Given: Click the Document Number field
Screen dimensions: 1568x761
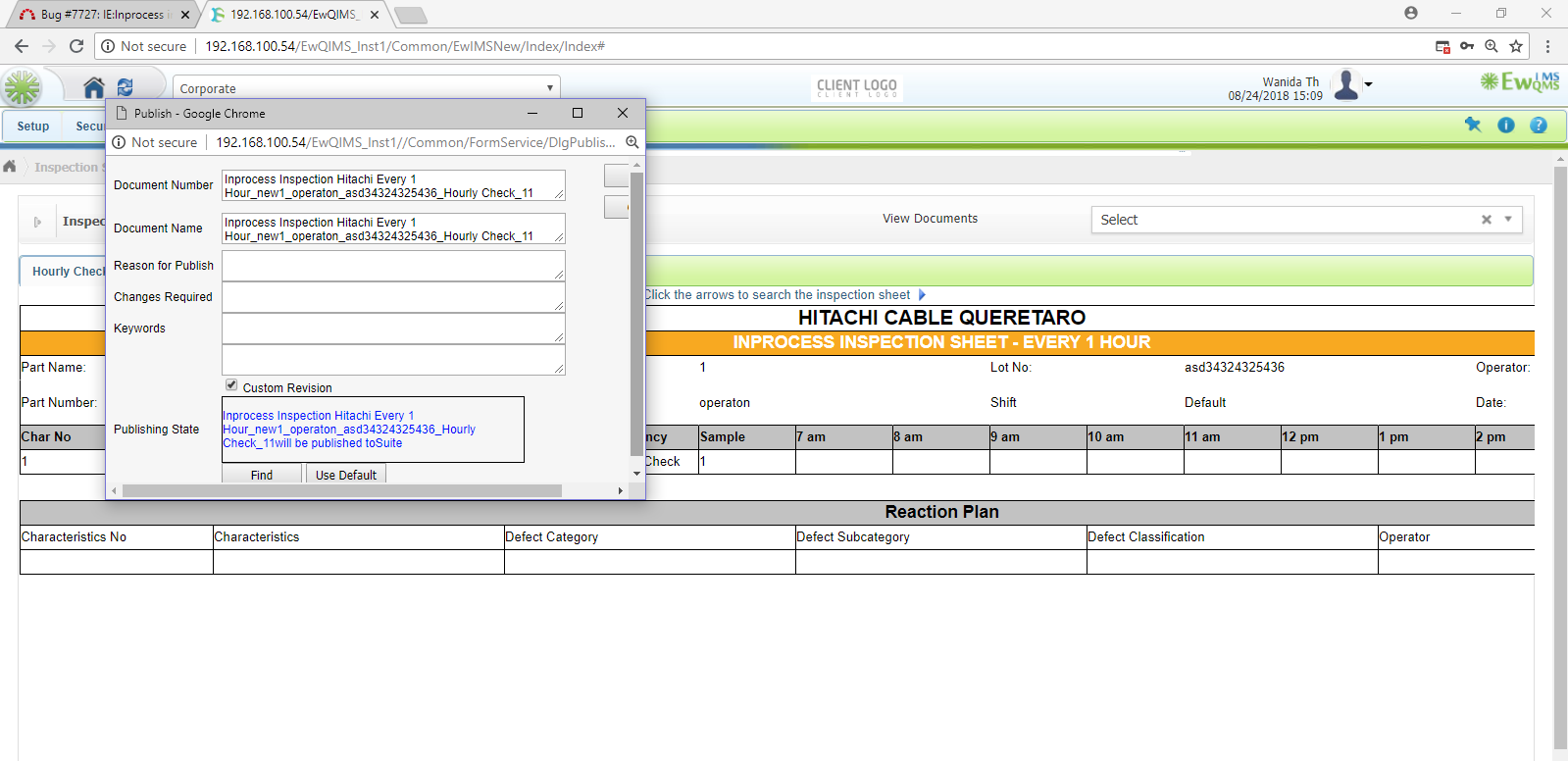Looking at the screenshot, I should pos(393,185).
